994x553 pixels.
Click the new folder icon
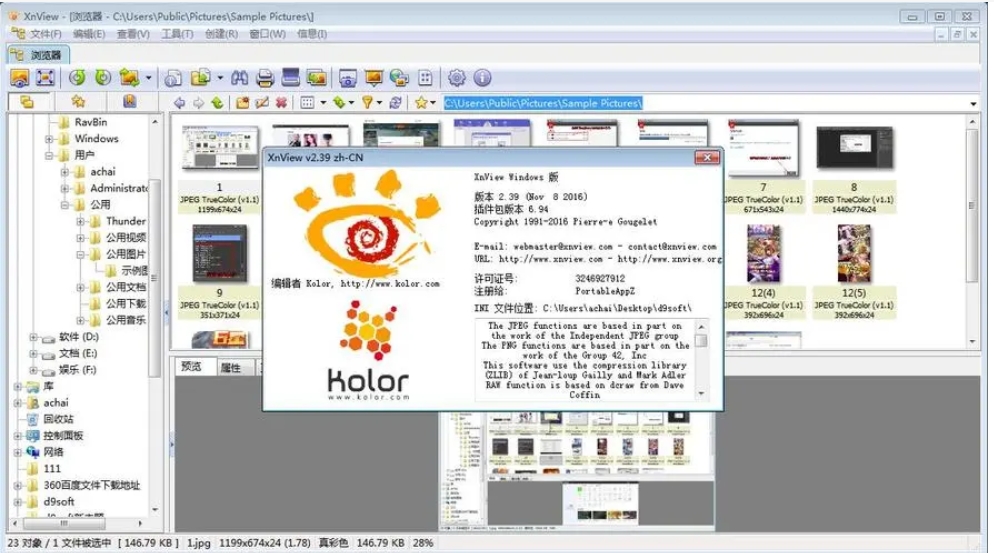pos(242,103)
